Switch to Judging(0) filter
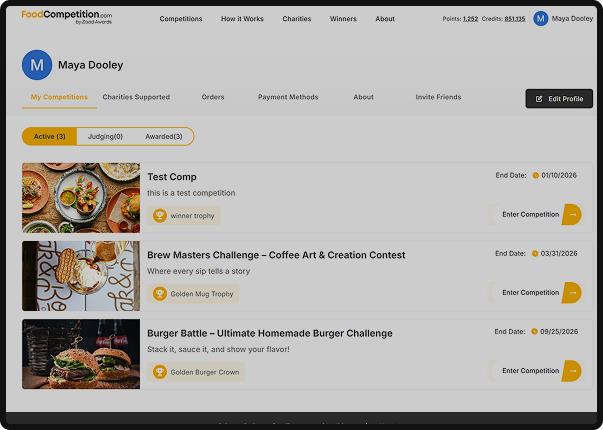 pos(105,136)
